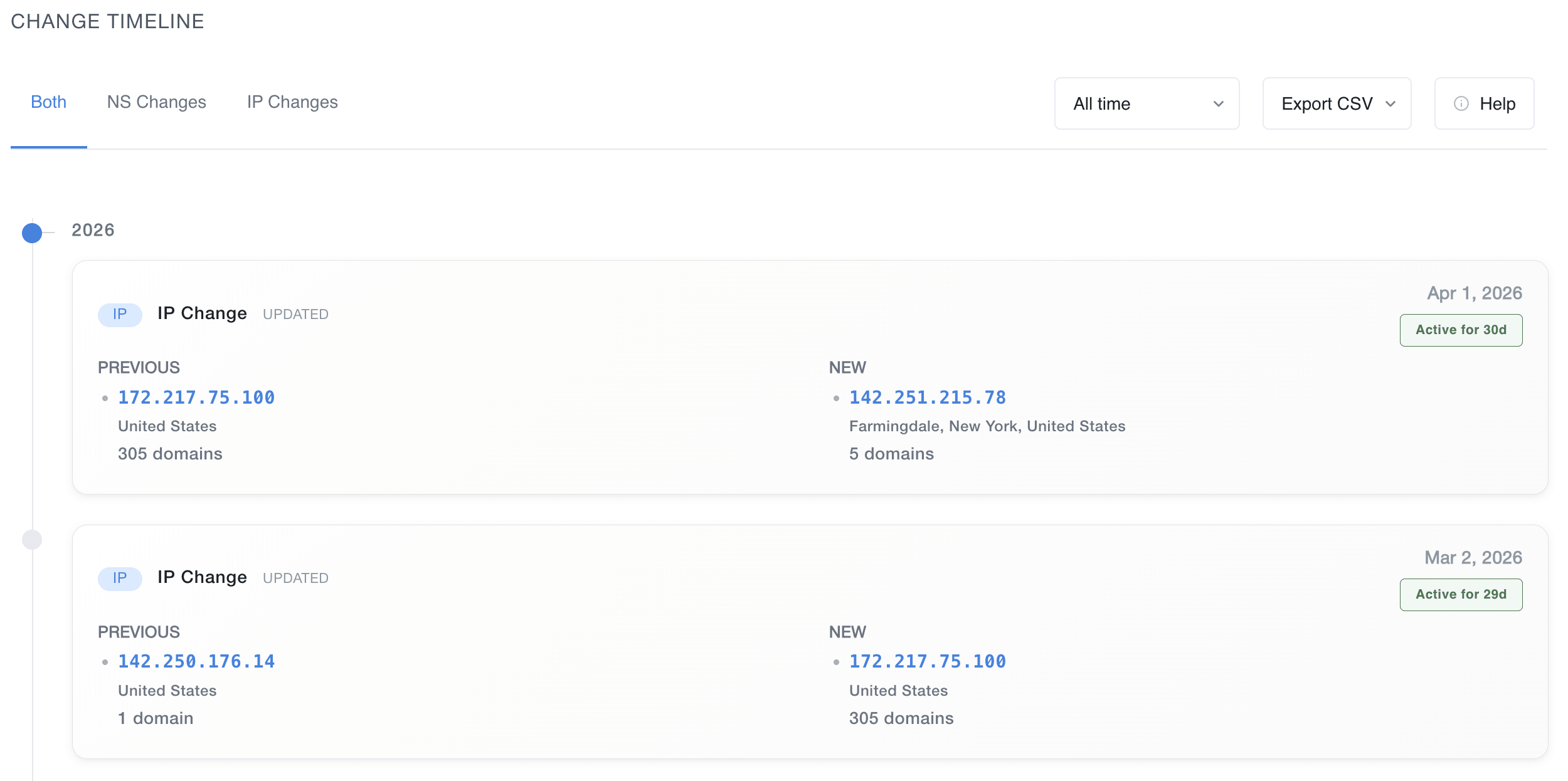Viewport: 1568px width, 781px height.
Task: Open the All time range dropdown
Action: click(x=1147, y=103)
